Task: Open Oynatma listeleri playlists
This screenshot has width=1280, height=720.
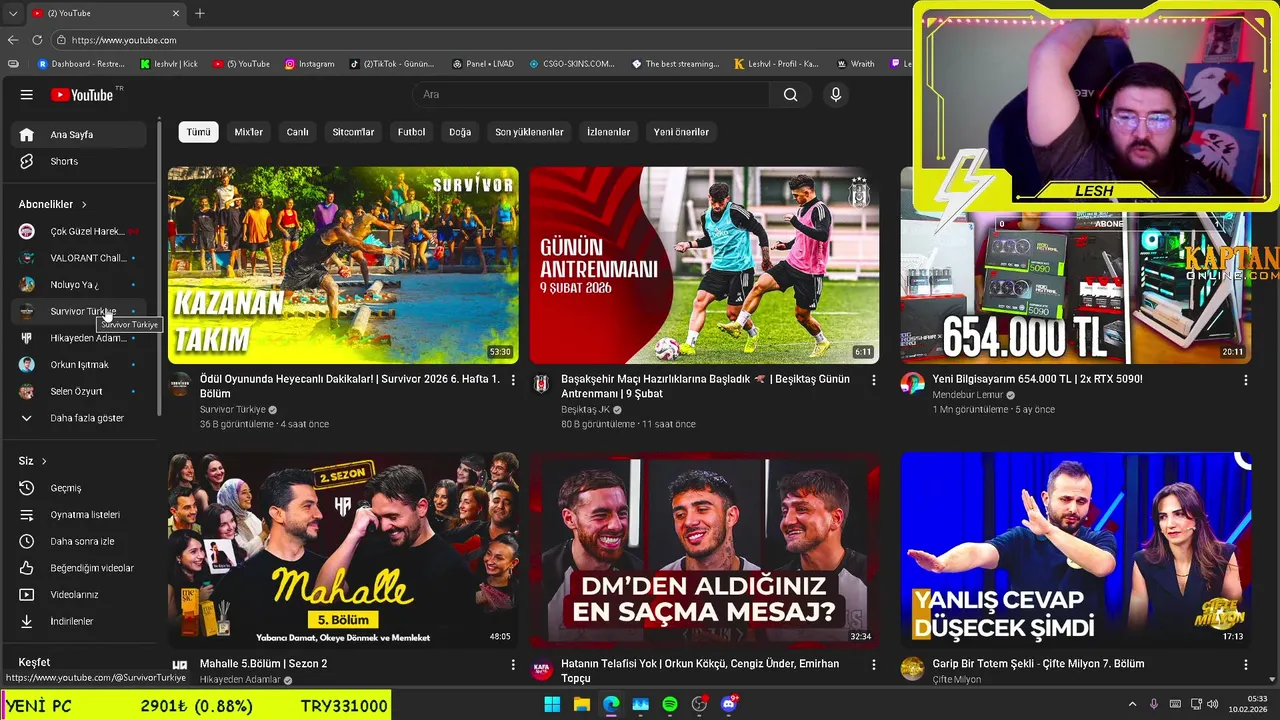Action: tap(79, 515)
